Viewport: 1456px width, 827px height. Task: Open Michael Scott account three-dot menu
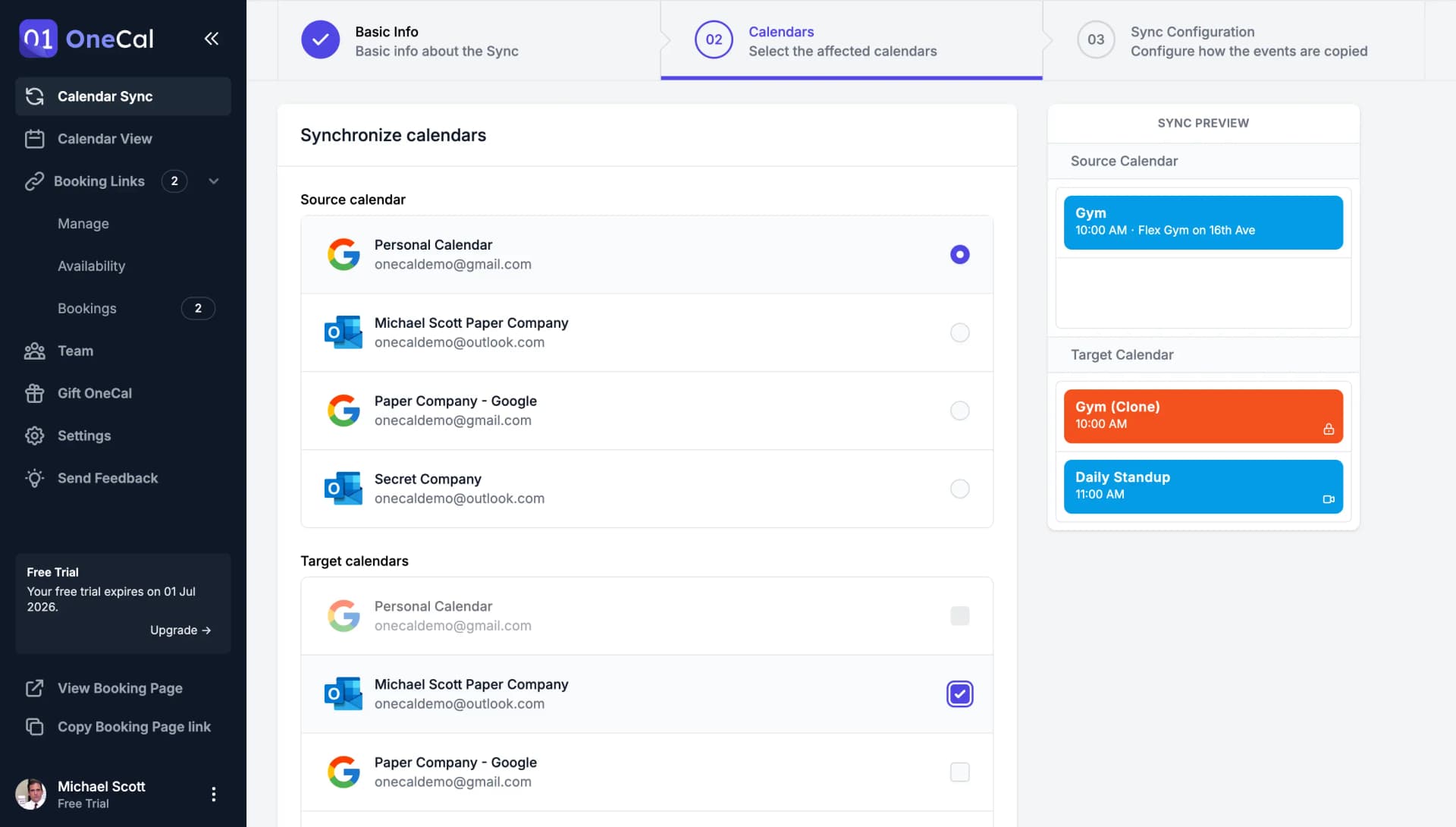click(x=214, y=794)
